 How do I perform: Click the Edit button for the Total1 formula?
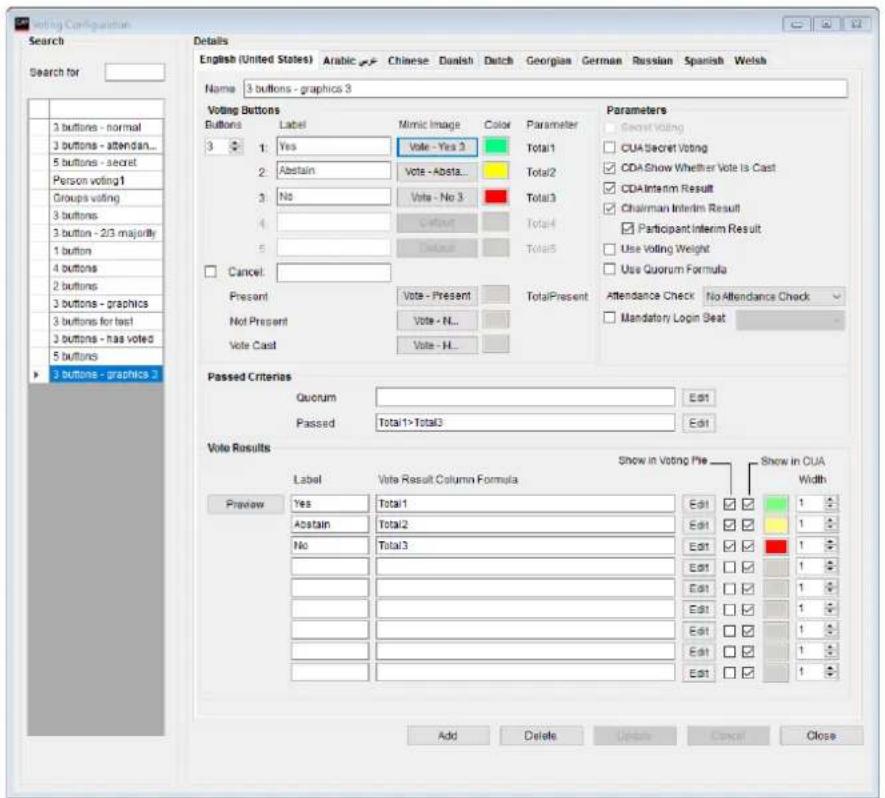[699, 504]
